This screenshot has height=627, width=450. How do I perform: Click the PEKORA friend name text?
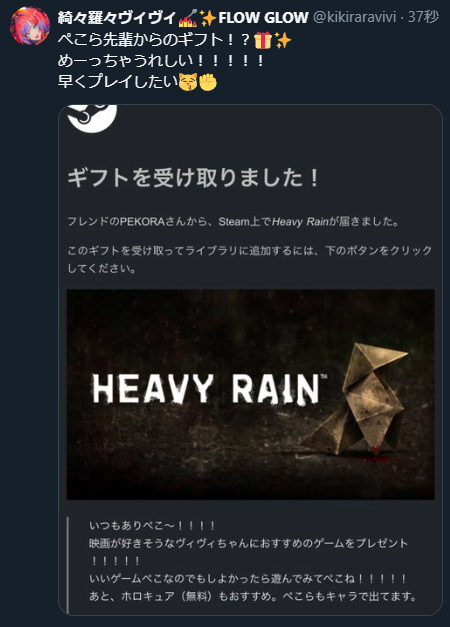click(x=142, y=222)
